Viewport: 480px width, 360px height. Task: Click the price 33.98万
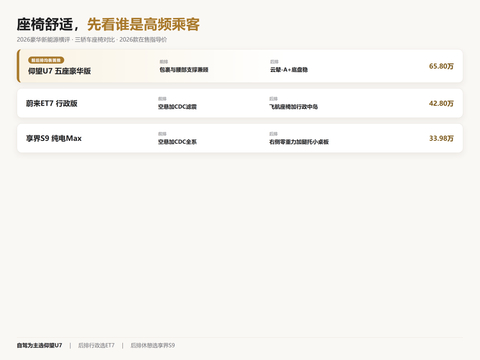click(x=441, y=138)
